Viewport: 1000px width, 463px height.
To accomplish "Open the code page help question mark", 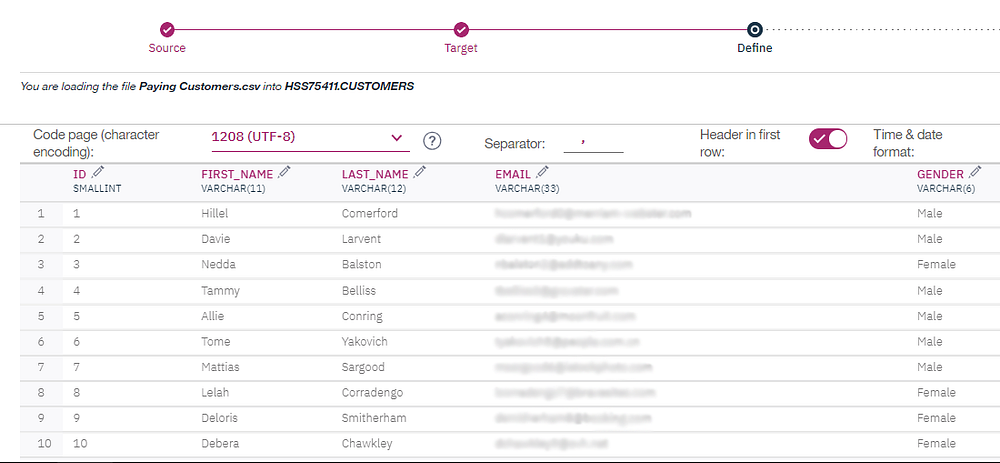I will (432, 141).
